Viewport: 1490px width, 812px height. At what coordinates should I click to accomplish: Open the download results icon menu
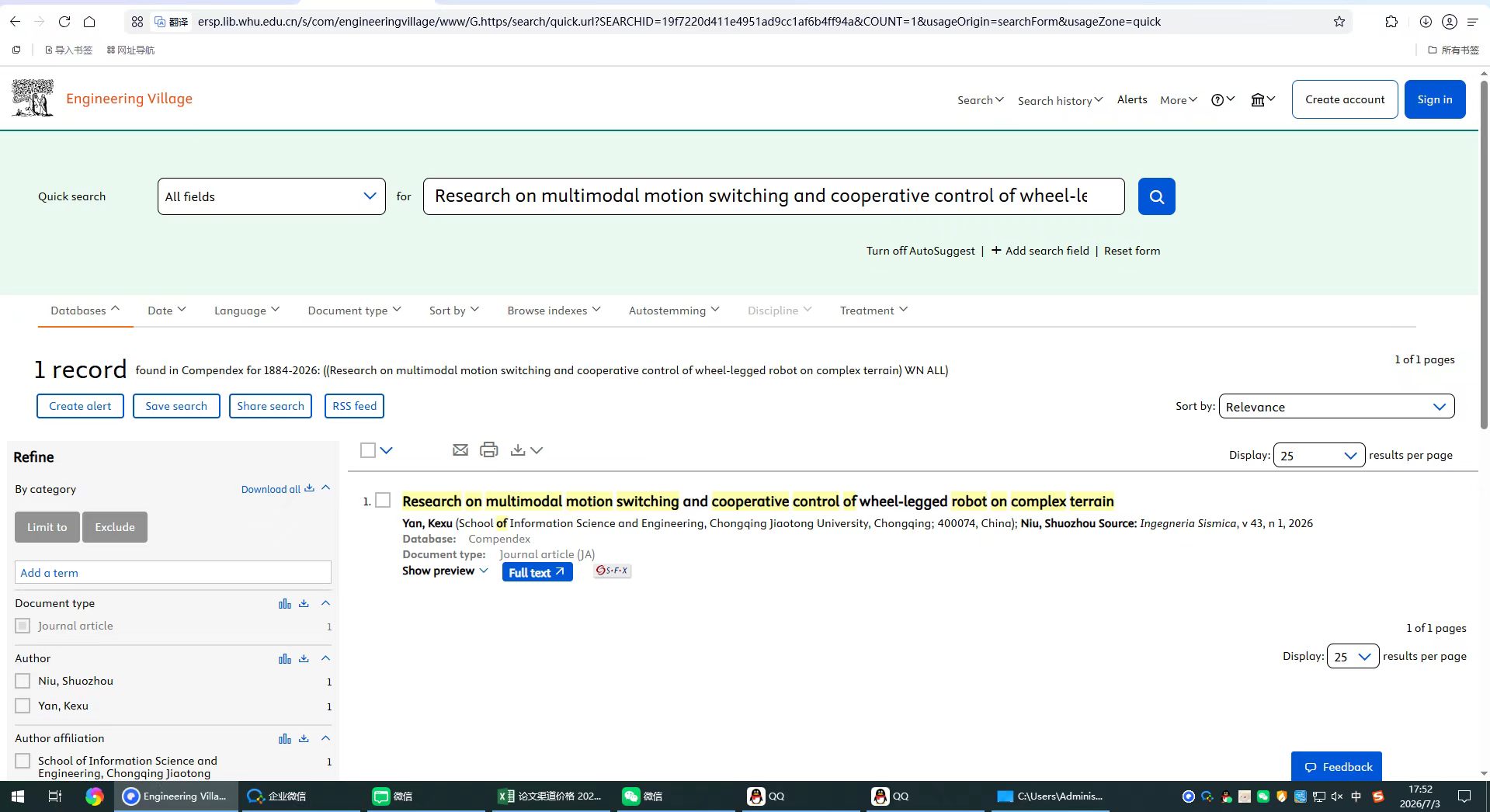click(526, 450)
